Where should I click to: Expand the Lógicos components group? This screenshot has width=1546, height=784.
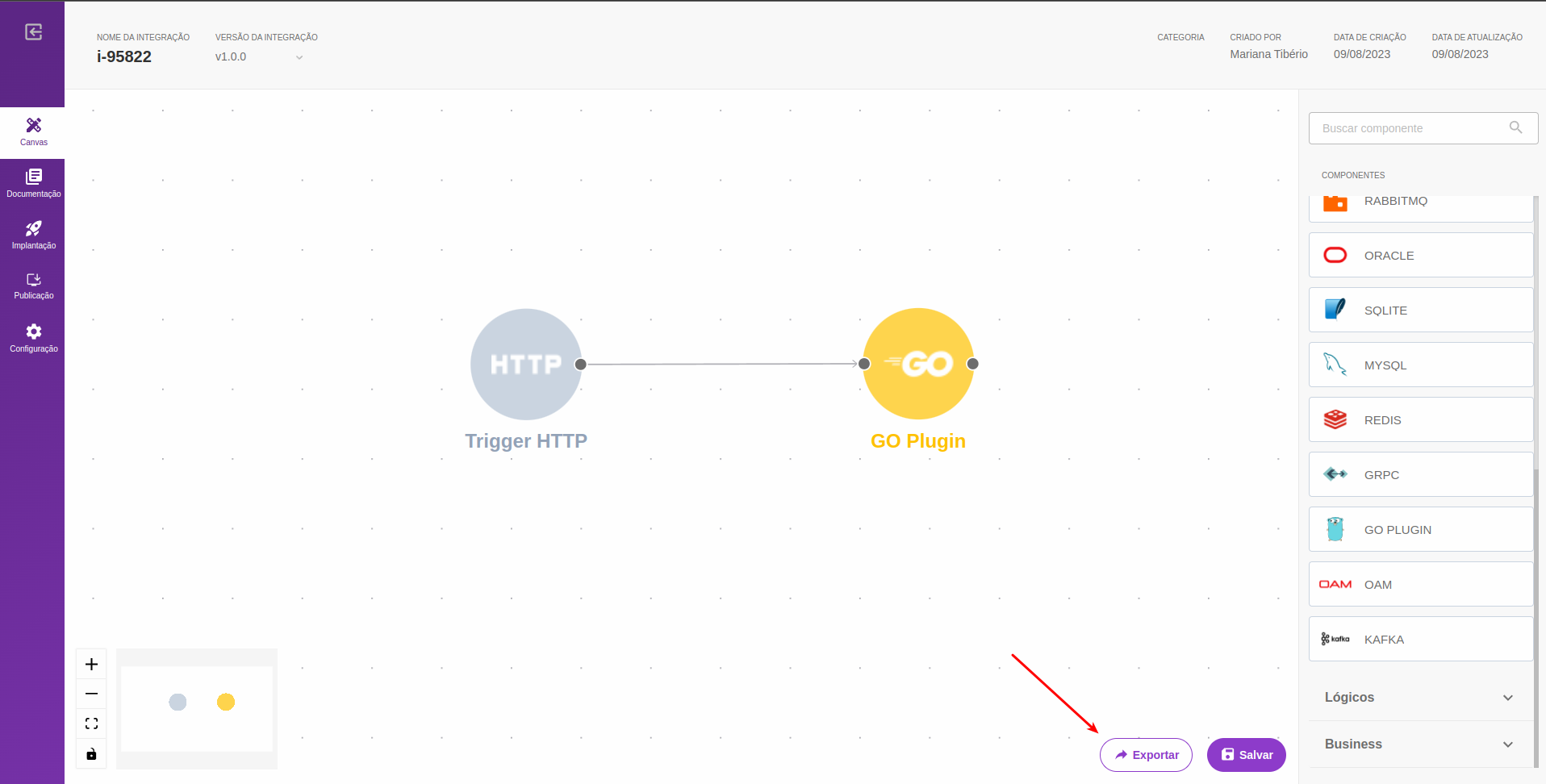pyautogui.click(x=1420, y=697)
